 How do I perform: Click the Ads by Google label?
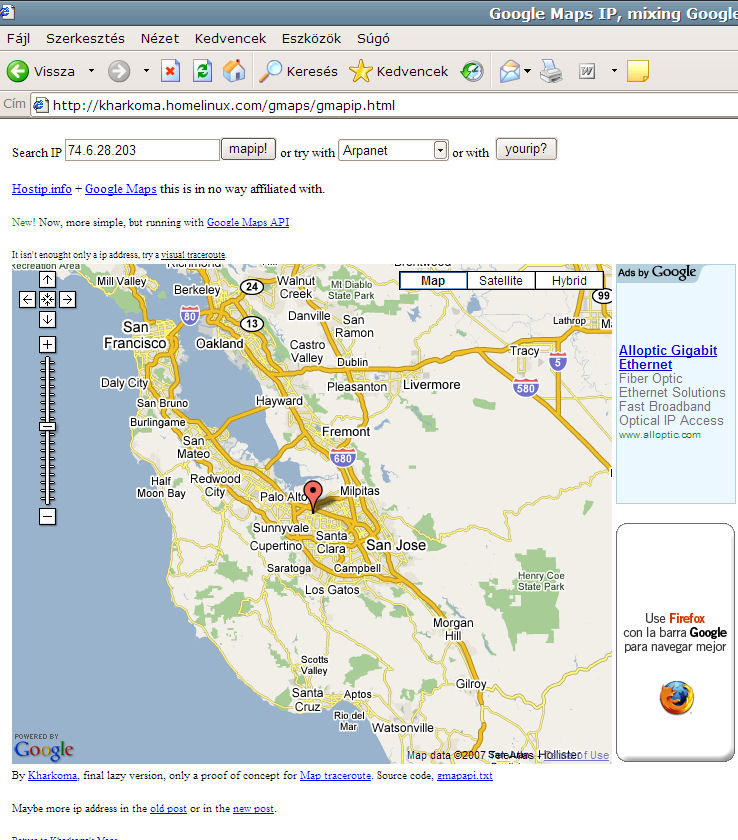tap(657, 272)
